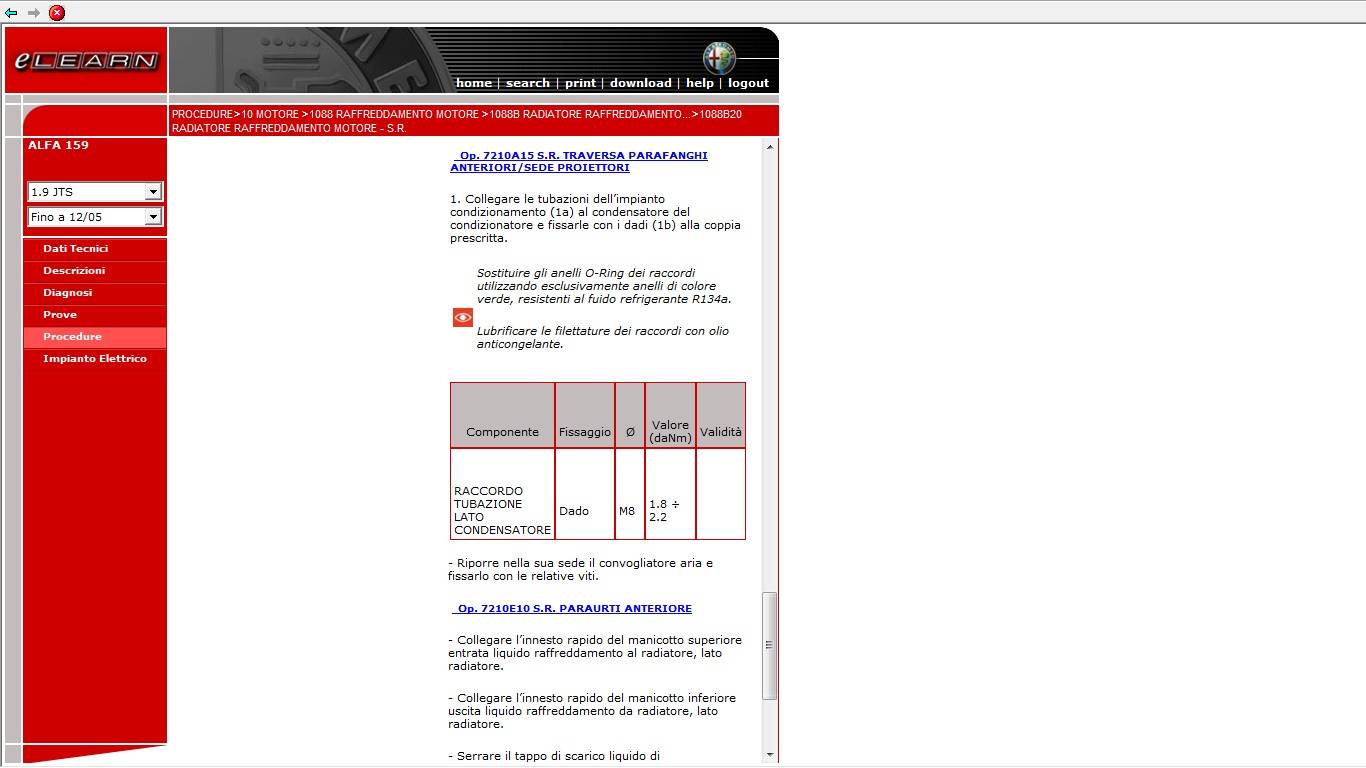Select Diagnosi in the sidebar

coord(95,293)
